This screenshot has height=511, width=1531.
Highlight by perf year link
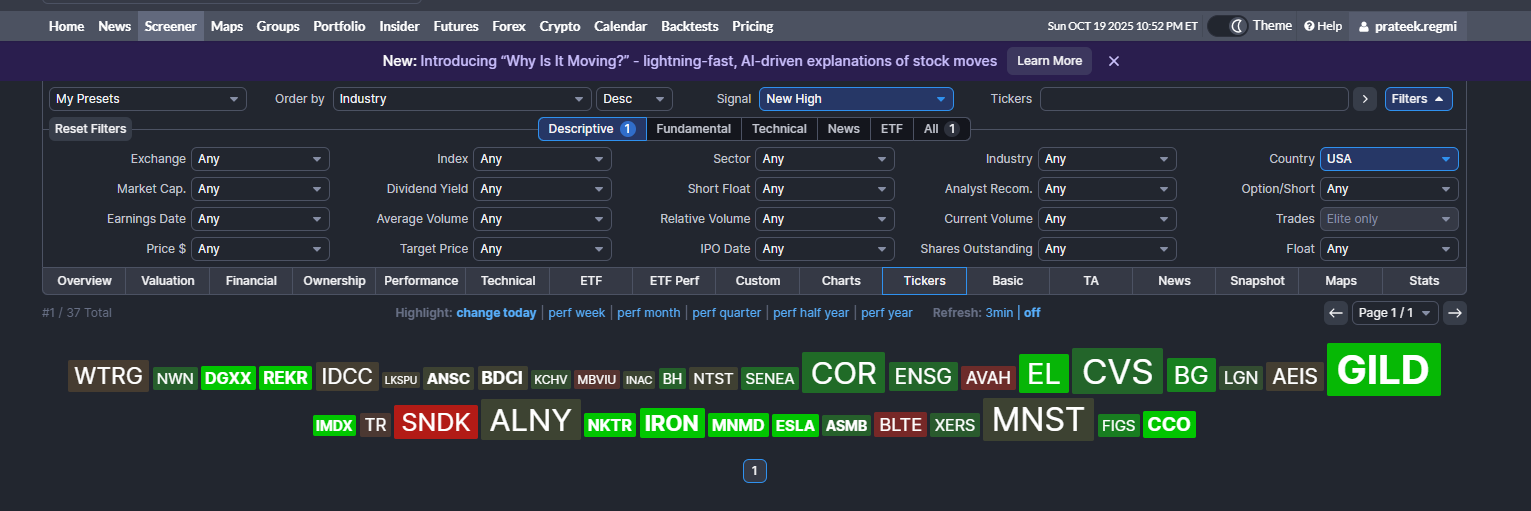pyautogui.click(x=887, y=313)
